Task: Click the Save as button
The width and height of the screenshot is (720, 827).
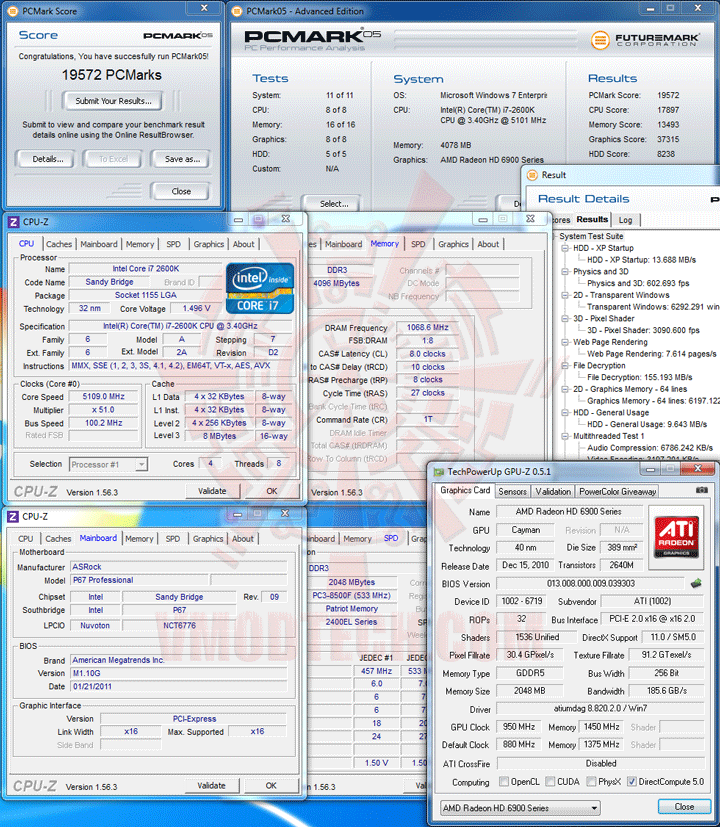Action: [x=182, y=159]
